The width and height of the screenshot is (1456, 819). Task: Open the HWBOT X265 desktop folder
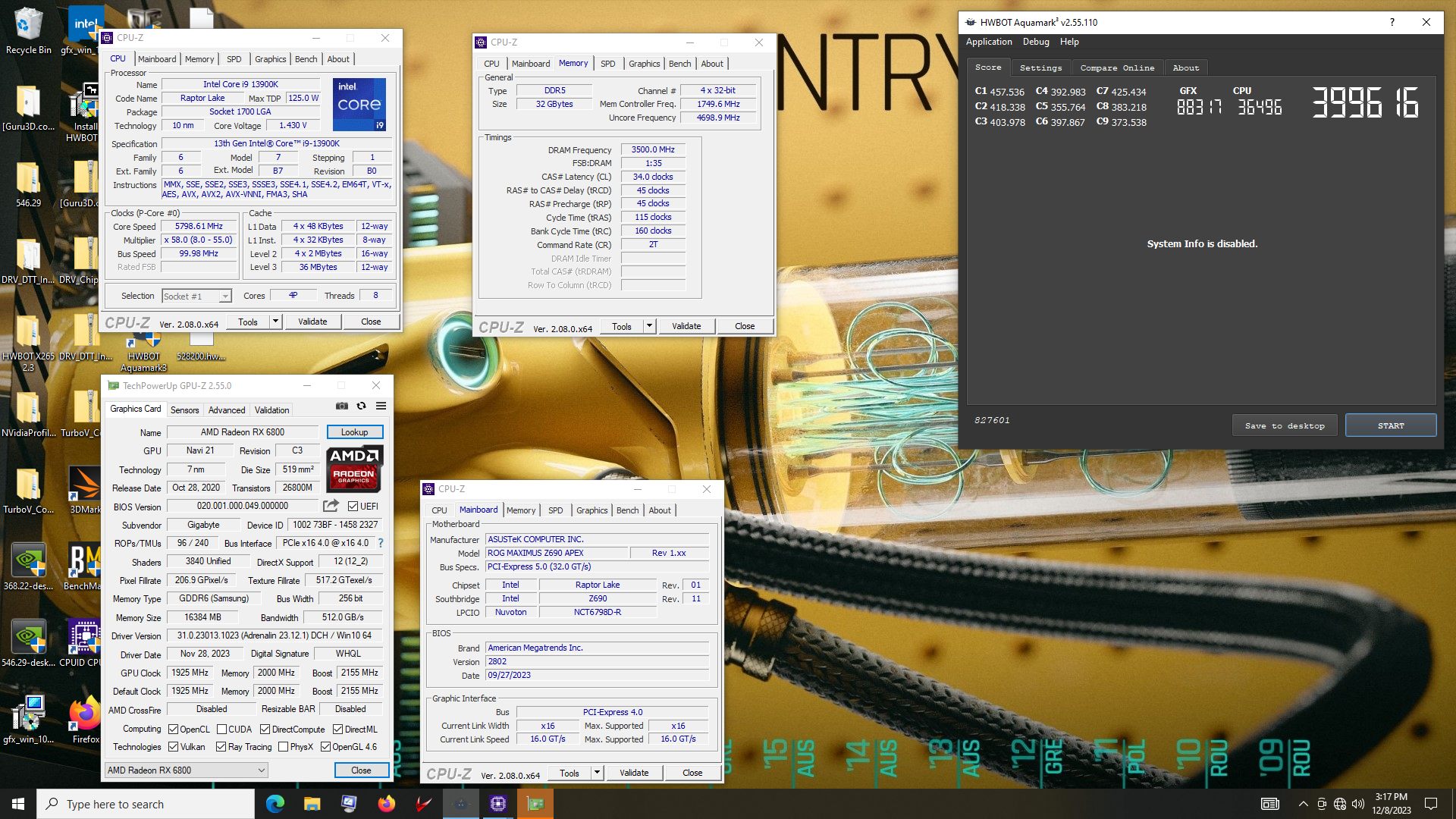click(28, 343)
